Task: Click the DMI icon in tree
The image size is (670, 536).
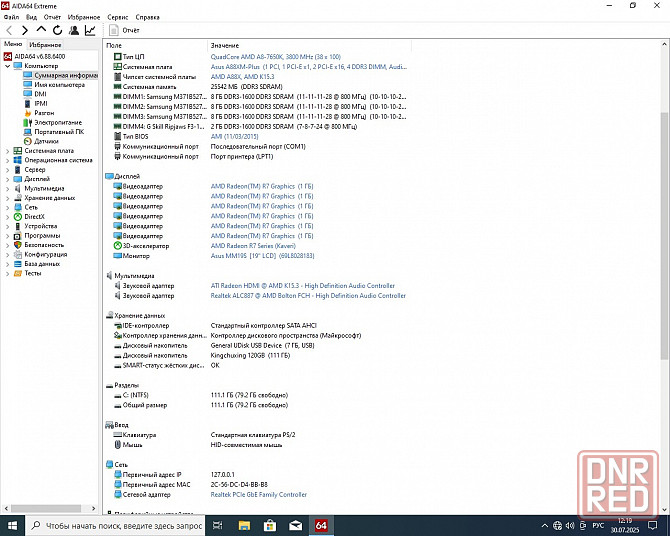Action: click(x=27, y=94)
